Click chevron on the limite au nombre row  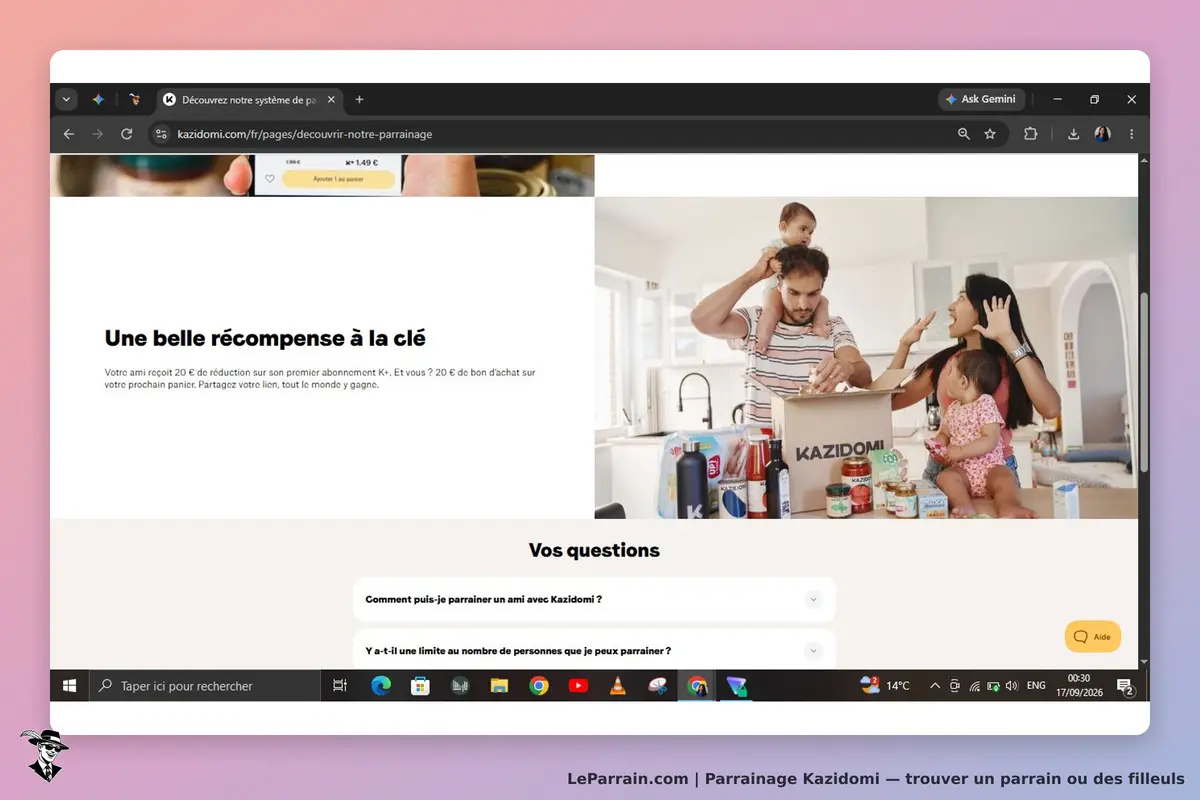pyautogui.click(x=813, y=650)
